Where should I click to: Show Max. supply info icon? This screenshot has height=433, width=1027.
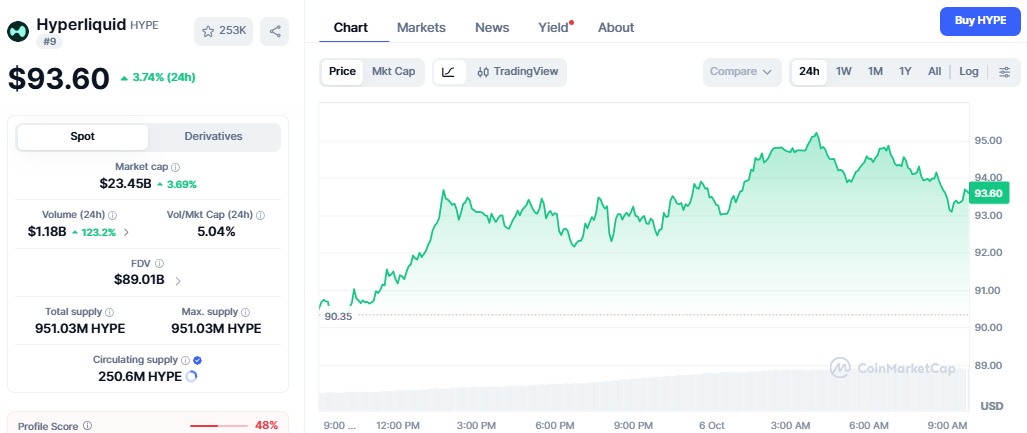[246, 312]
